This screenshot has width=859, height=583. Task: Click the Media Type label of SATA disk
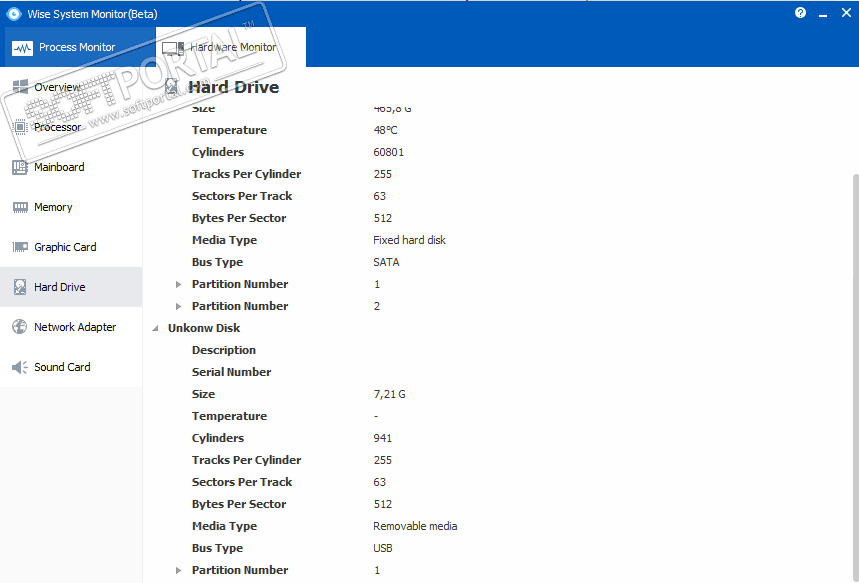(x=224, y=241)
